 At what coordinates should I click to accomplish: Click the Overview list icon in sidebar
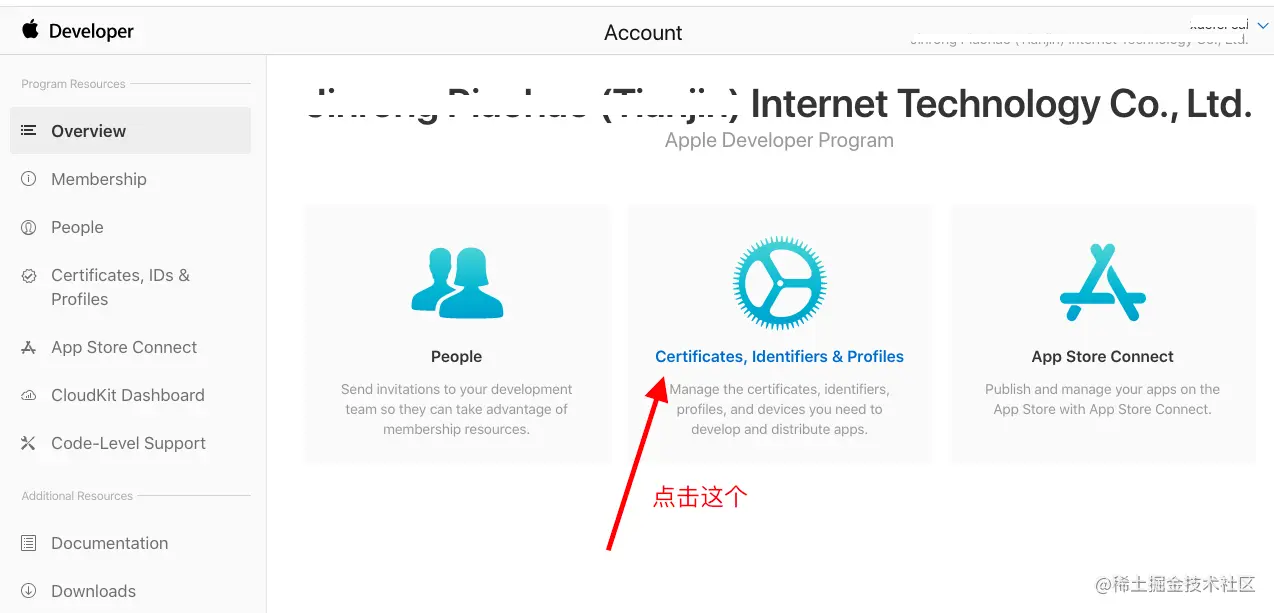29,130
